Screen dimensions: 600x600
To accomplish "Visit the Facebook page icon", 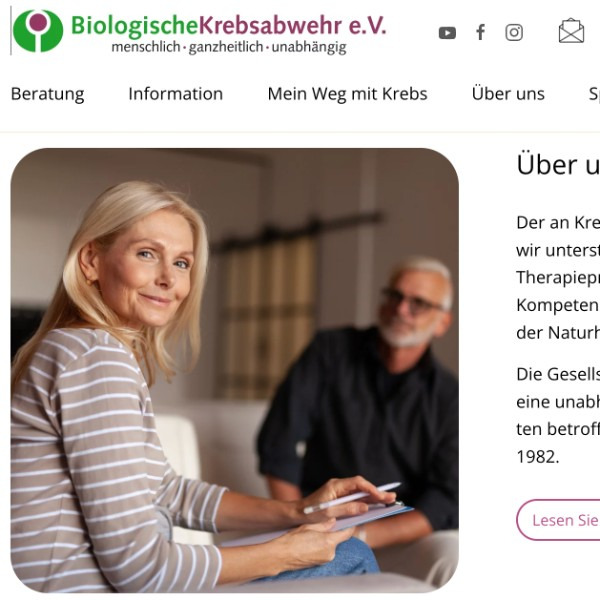I will [481, 32].
